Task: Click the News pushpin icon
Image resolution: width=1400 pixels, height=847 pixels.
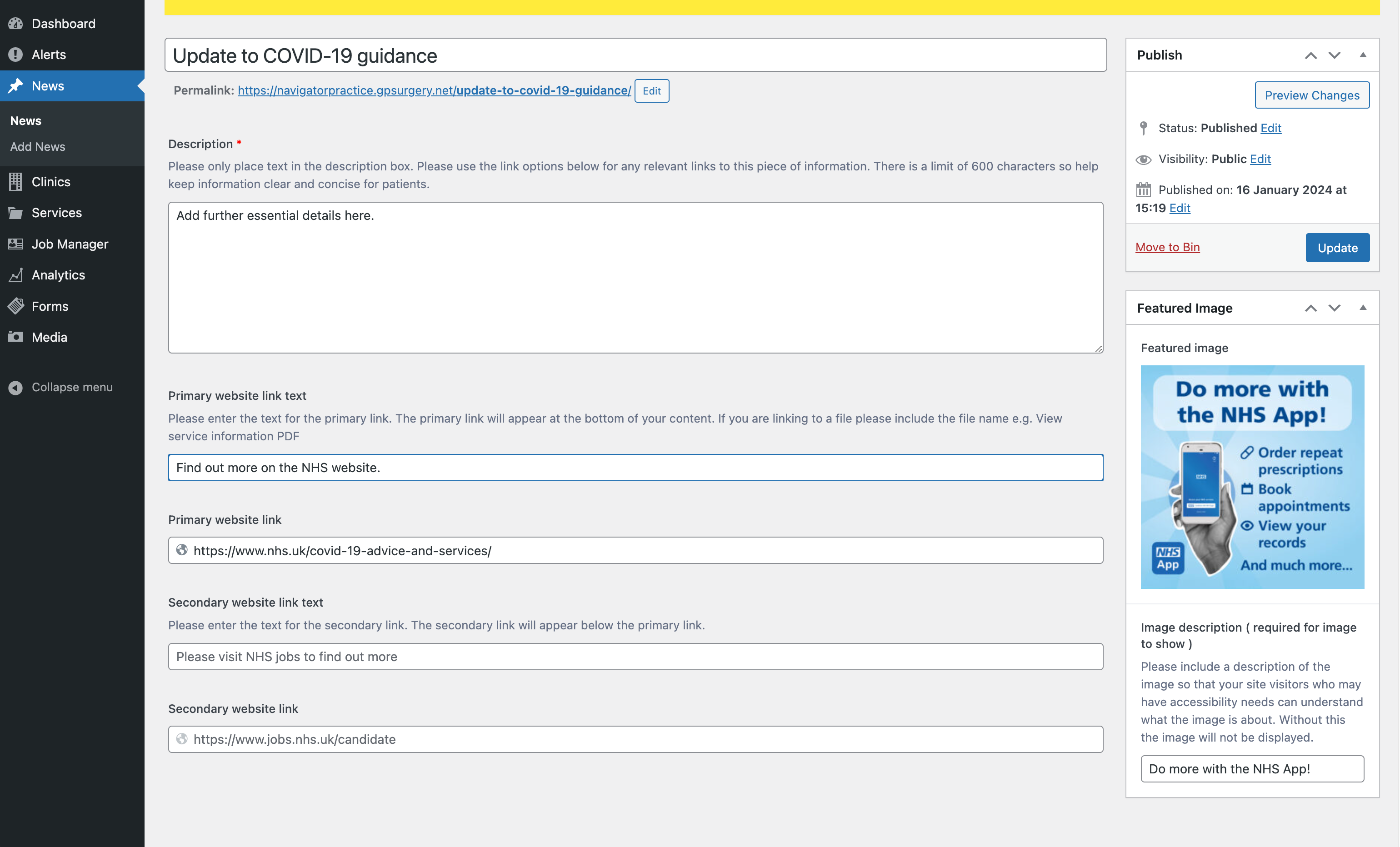Action: 15,86
